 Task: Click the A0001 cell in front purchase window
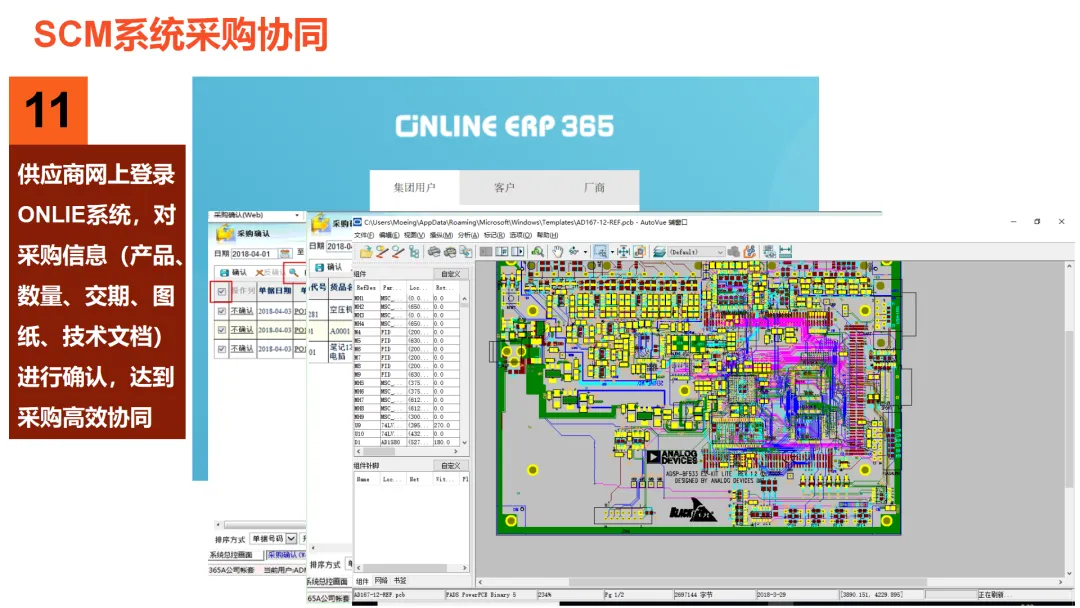pos(340,331)
